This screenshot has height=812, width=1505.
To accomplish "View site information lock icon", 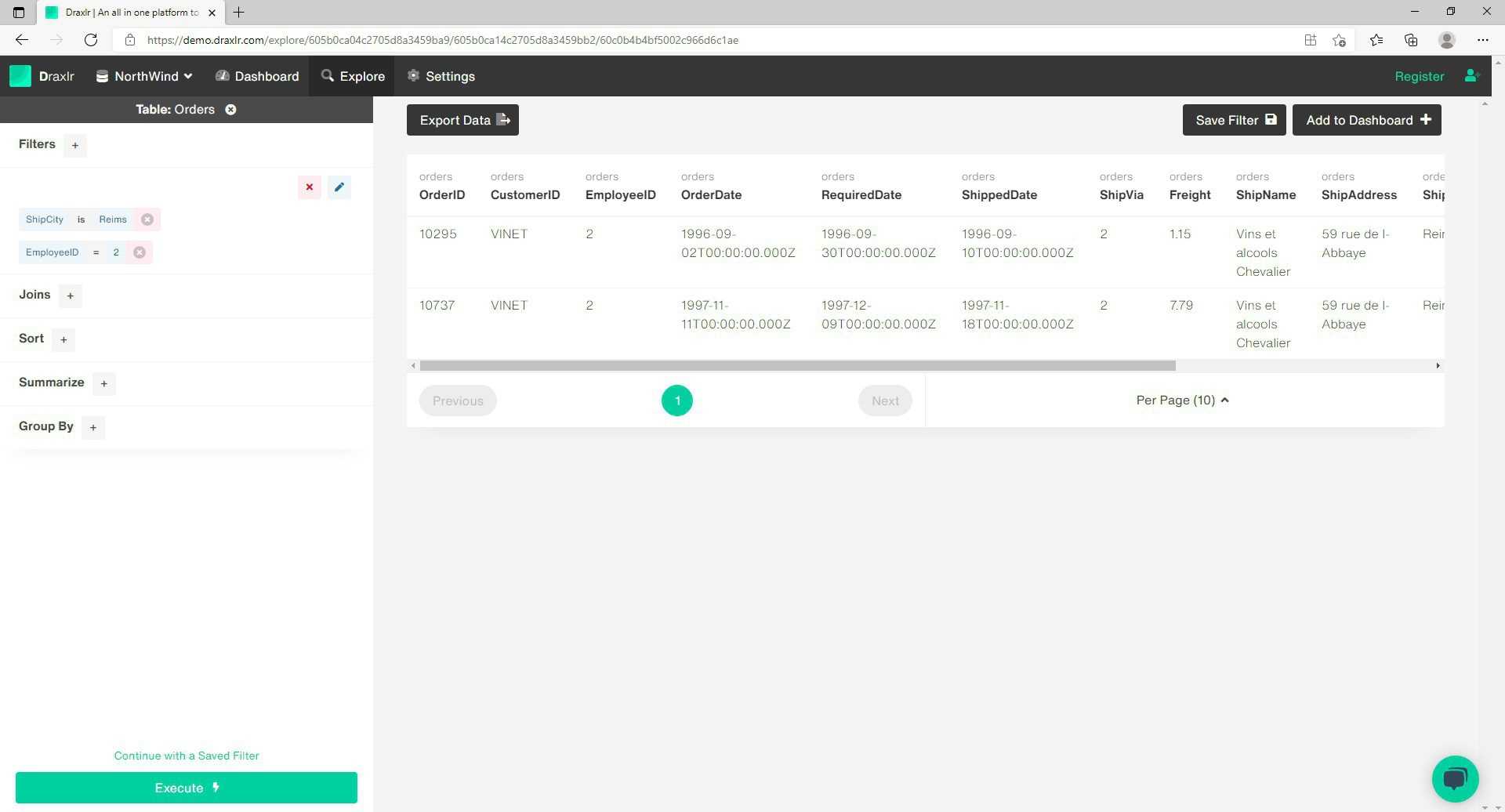I will [x=130, y=40].
